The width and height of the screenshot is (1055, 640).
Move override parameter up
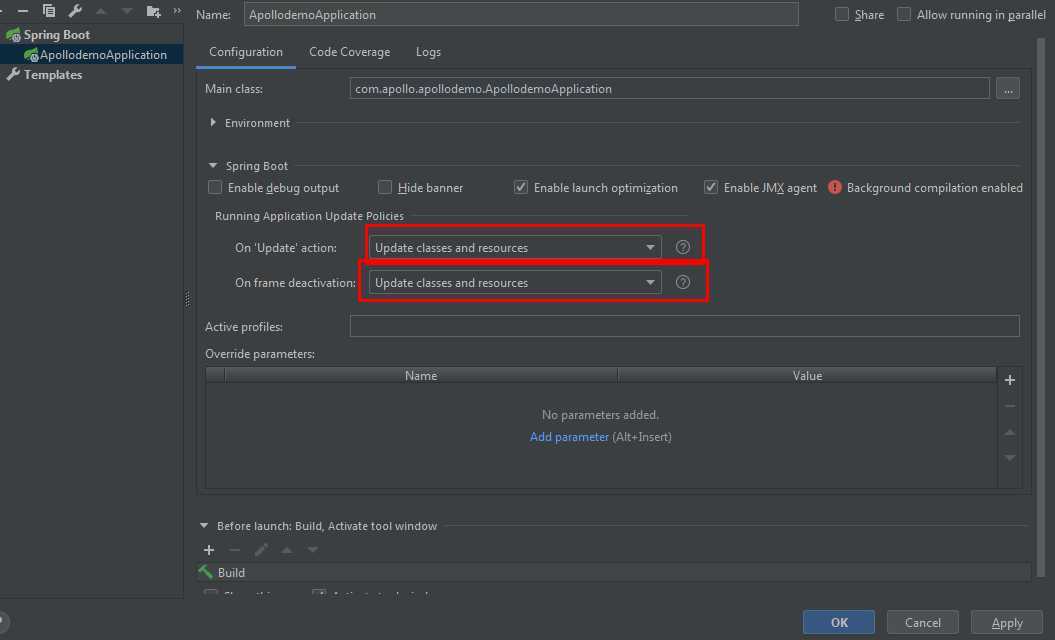tap(1009, 432)
